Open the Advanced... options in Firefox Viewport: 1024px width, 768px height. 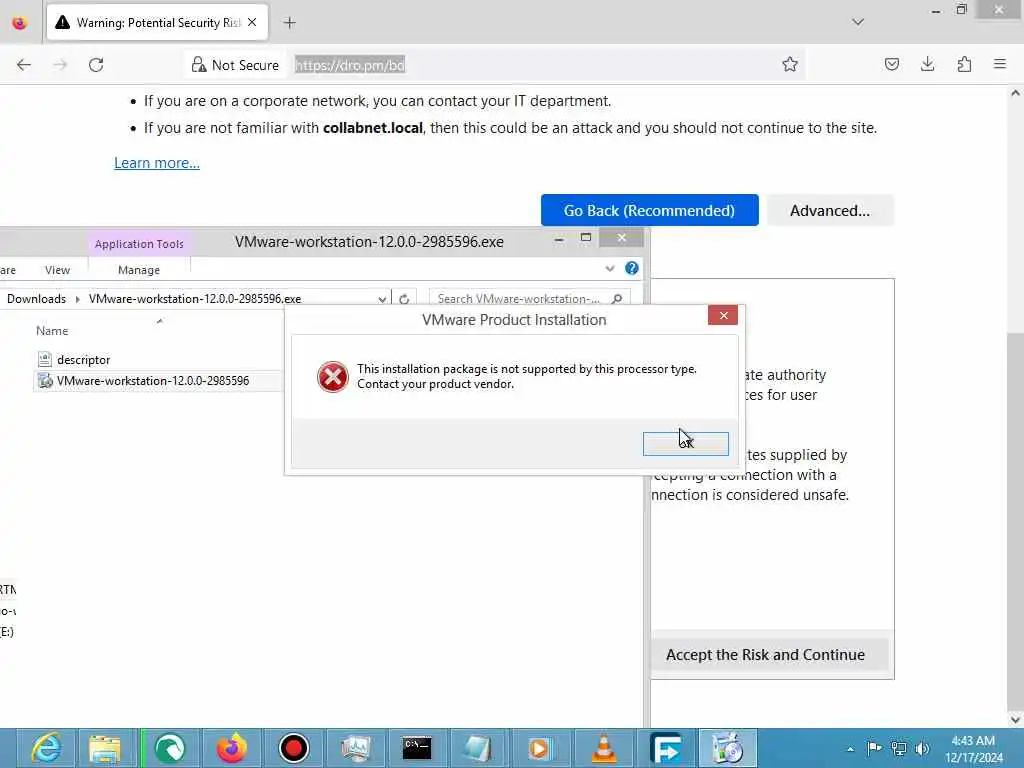pos(829,210)
